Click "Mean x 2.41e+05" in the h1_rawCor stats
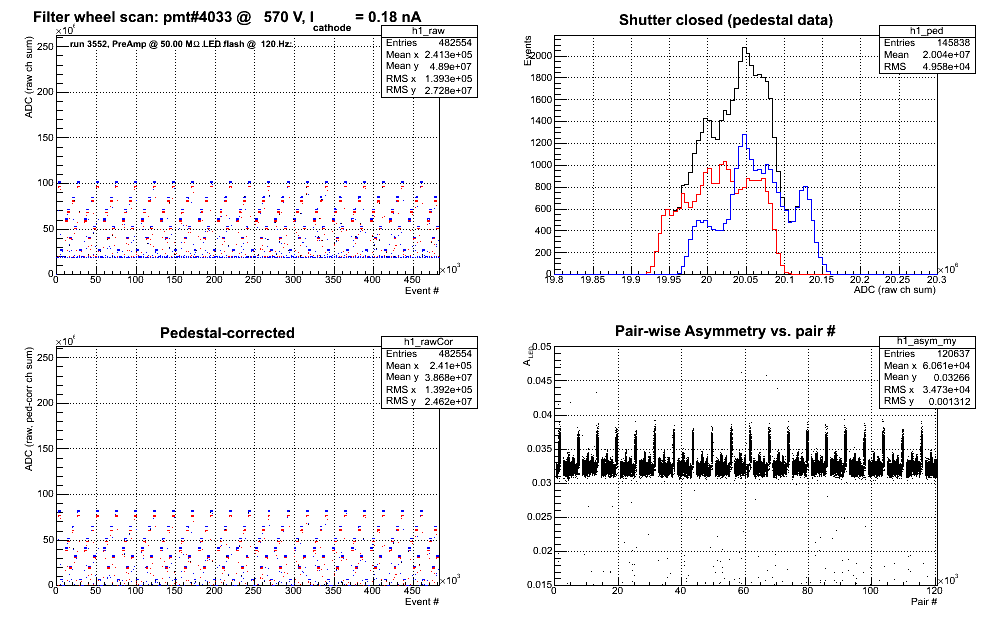Viewport: 996px width, 622px height. (429, 365)
